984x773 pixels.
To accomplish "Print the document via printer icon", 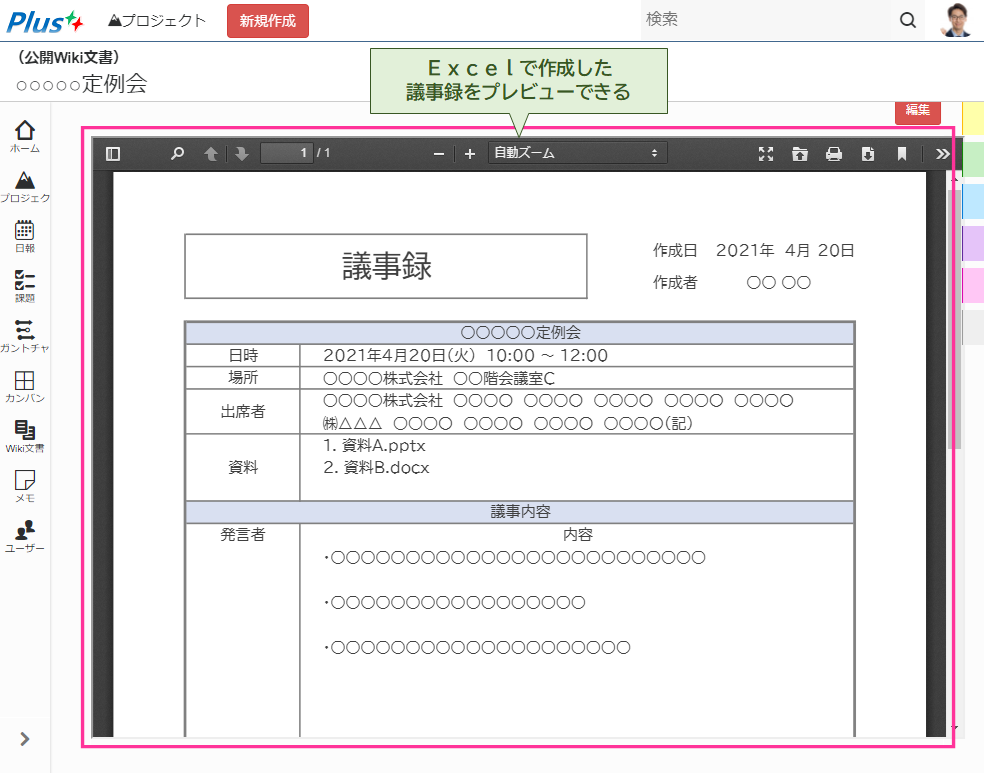I will [833, 154].
